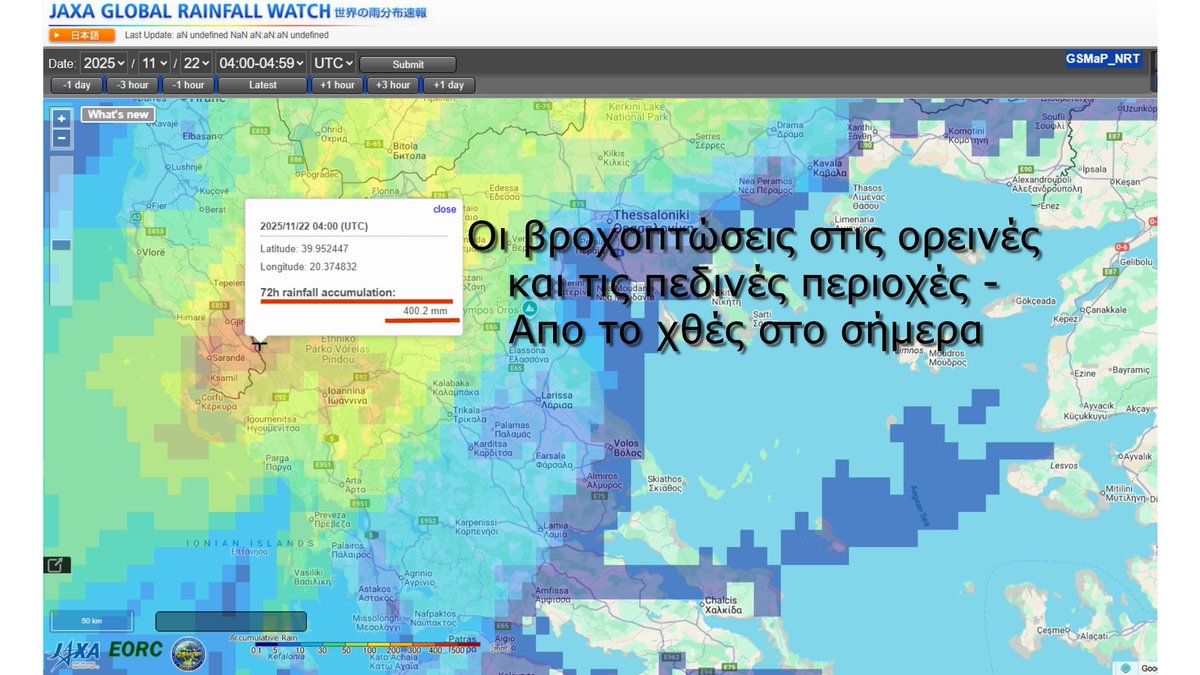Viewport: 1200px width, 675px height.
Task: Select the GSMaP_NRT product button
Action: 1105,59
